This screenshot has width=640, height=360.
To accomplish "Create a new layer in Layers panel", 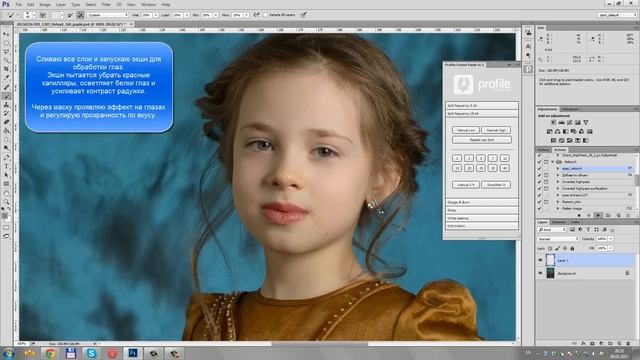I will coord(619,344).
